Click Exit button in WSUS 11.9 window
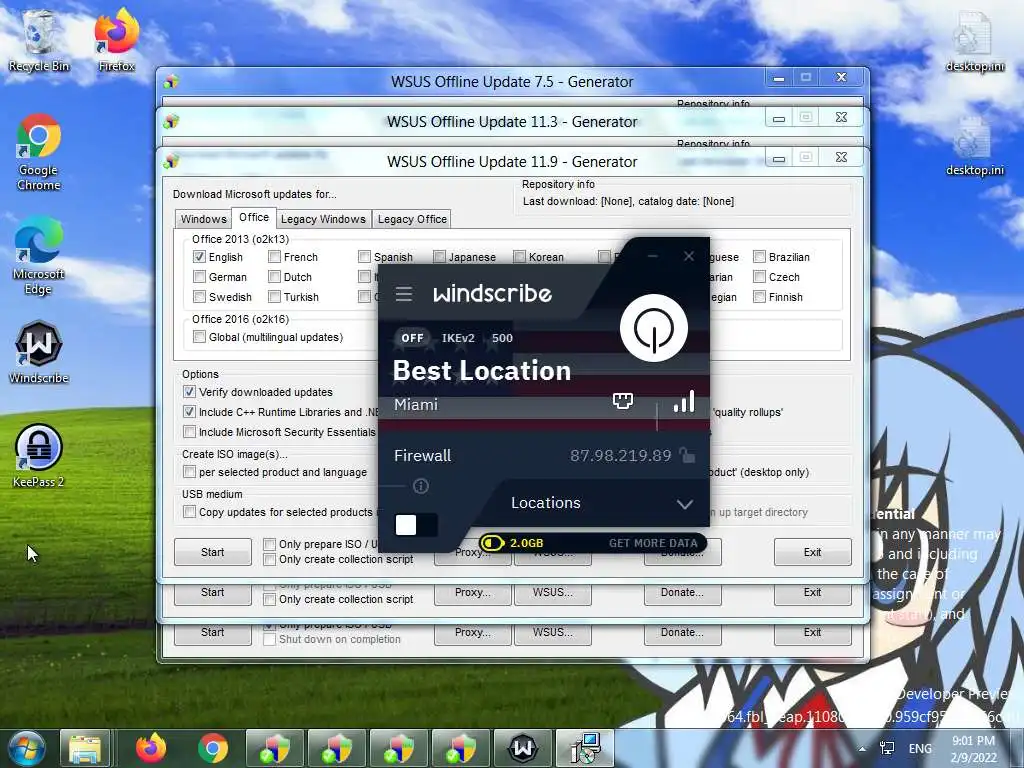 coord(812,552)
